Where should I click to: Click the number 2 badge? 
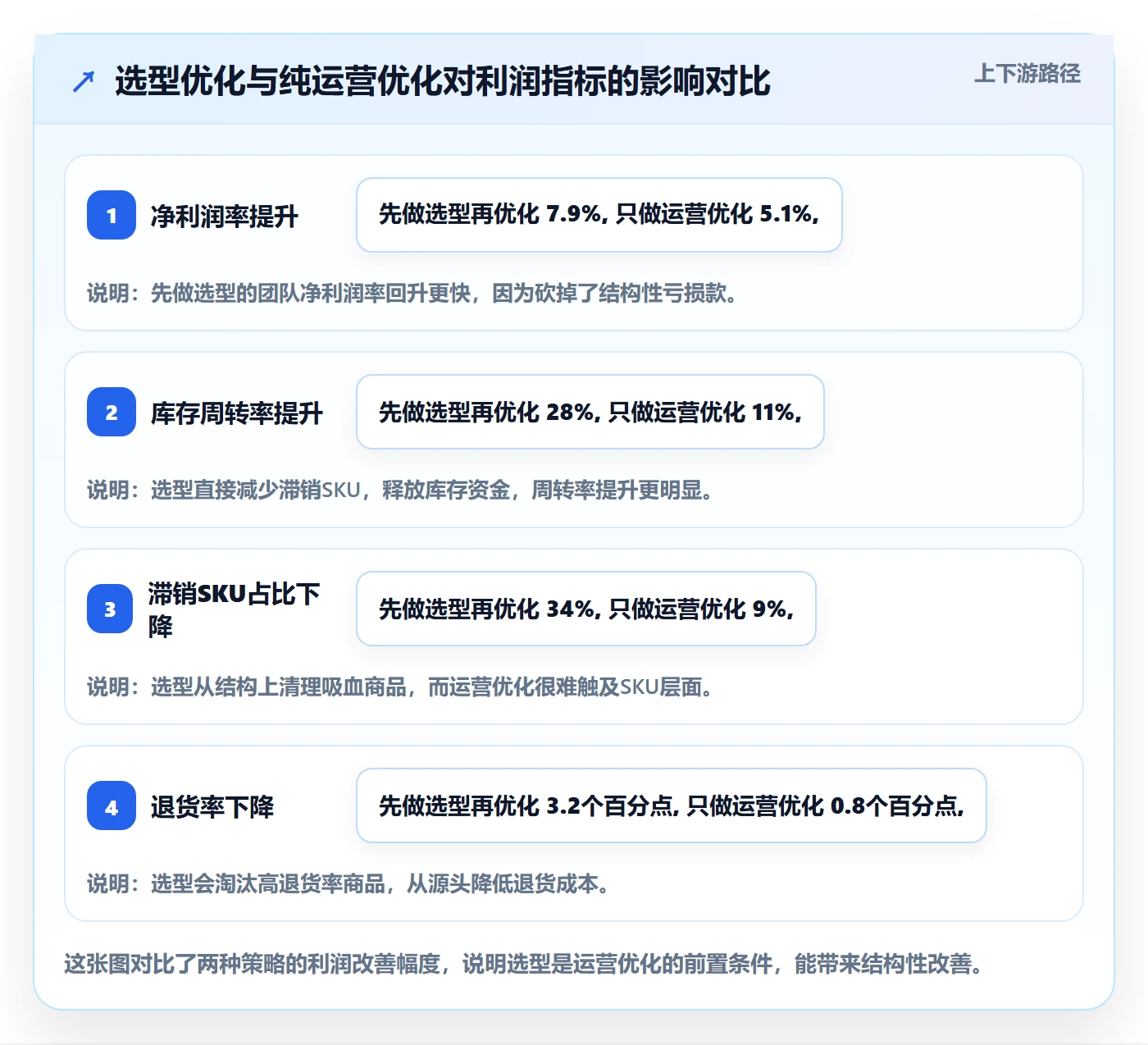pos(112,412)
